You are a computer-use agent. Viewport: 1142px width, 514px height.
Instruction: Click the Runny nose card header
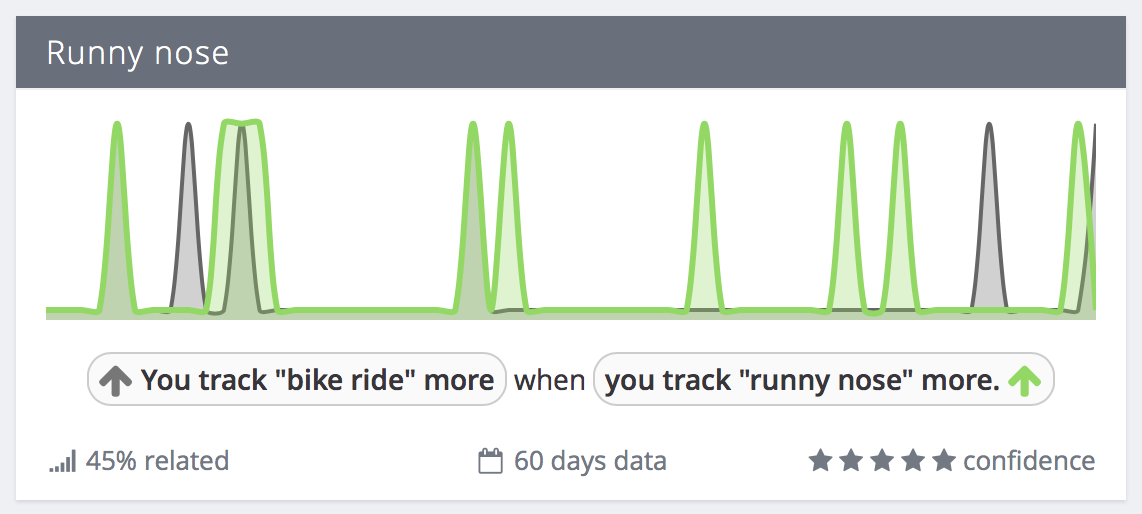pyautogui.click(x=571, y=52)
